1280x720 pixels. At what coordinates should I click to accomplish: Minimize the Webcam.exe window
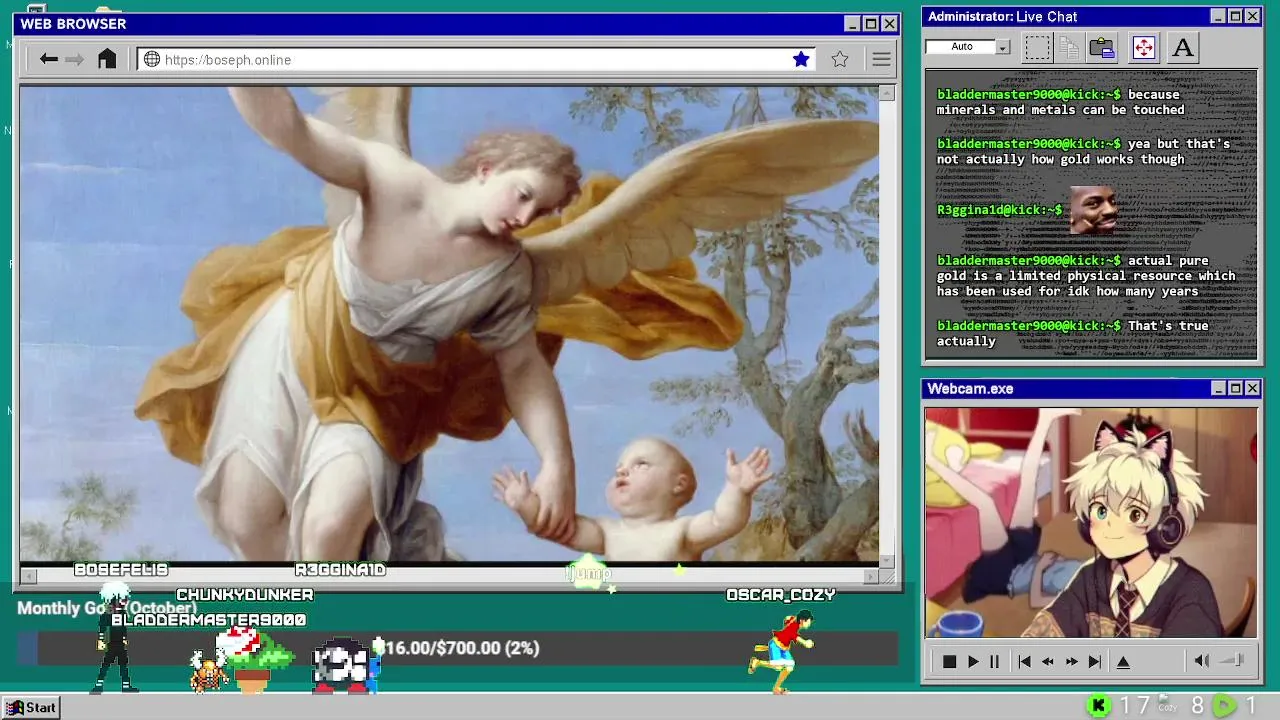pos(1218,388)
